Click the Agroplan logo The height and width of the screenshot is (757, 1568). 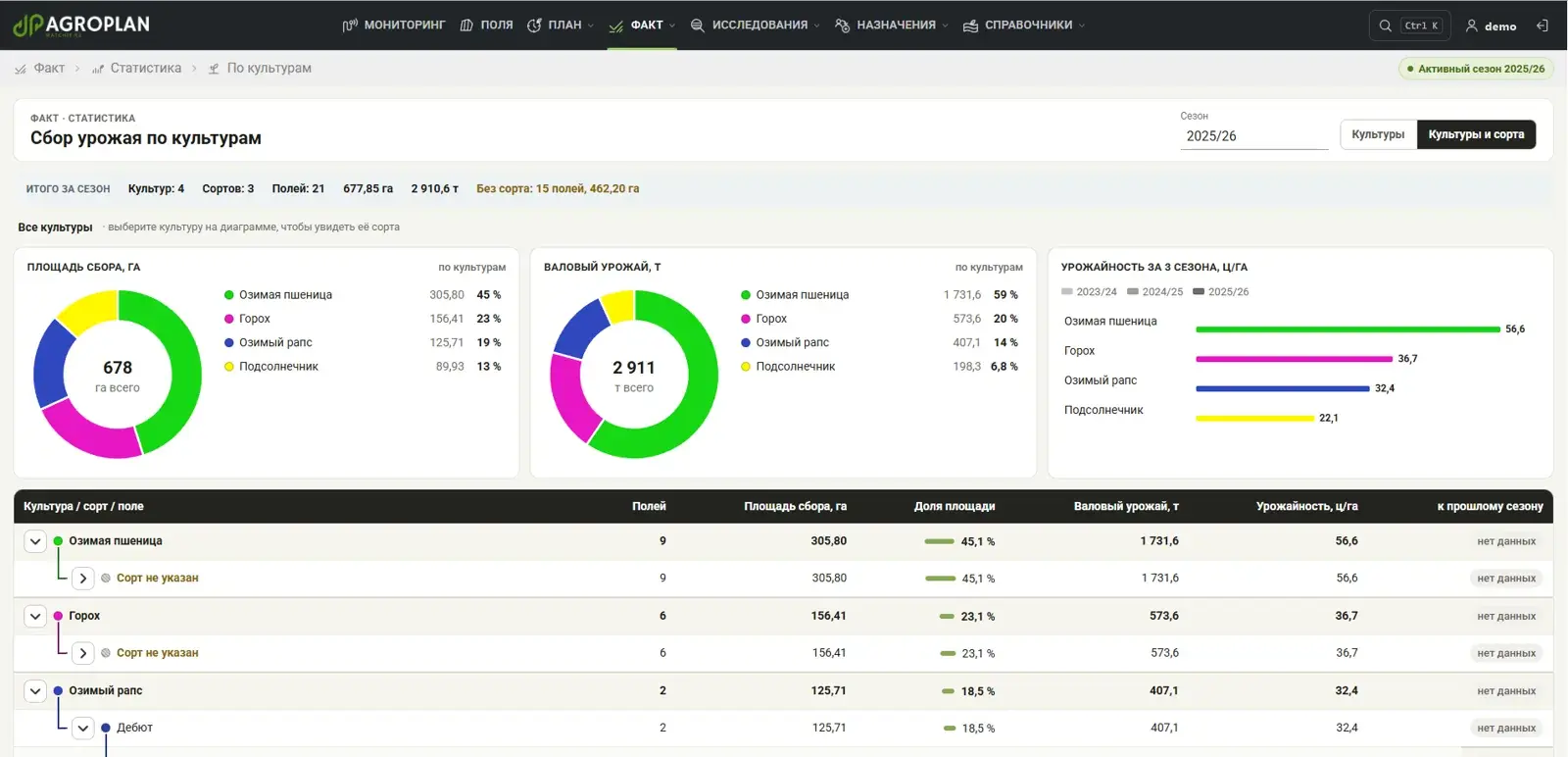(80, 25)
